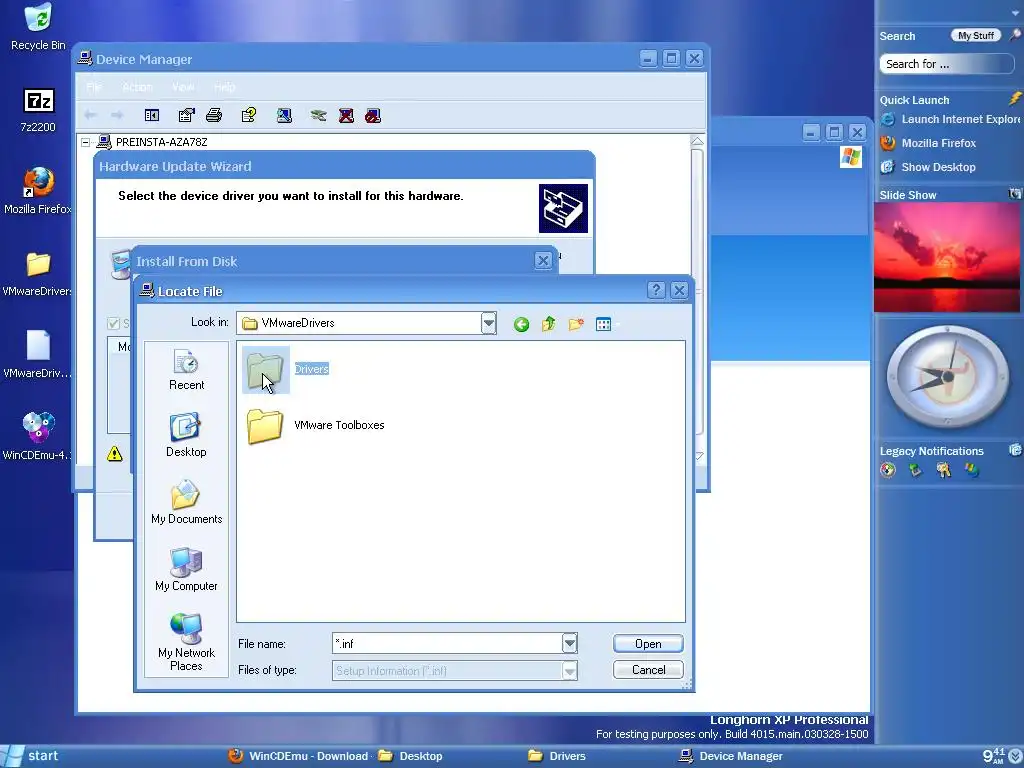Image resolution: width=1024 pixels, height=768 pixels.
Task: Open the View menu icon in Locate File
Action: (604, 324)
